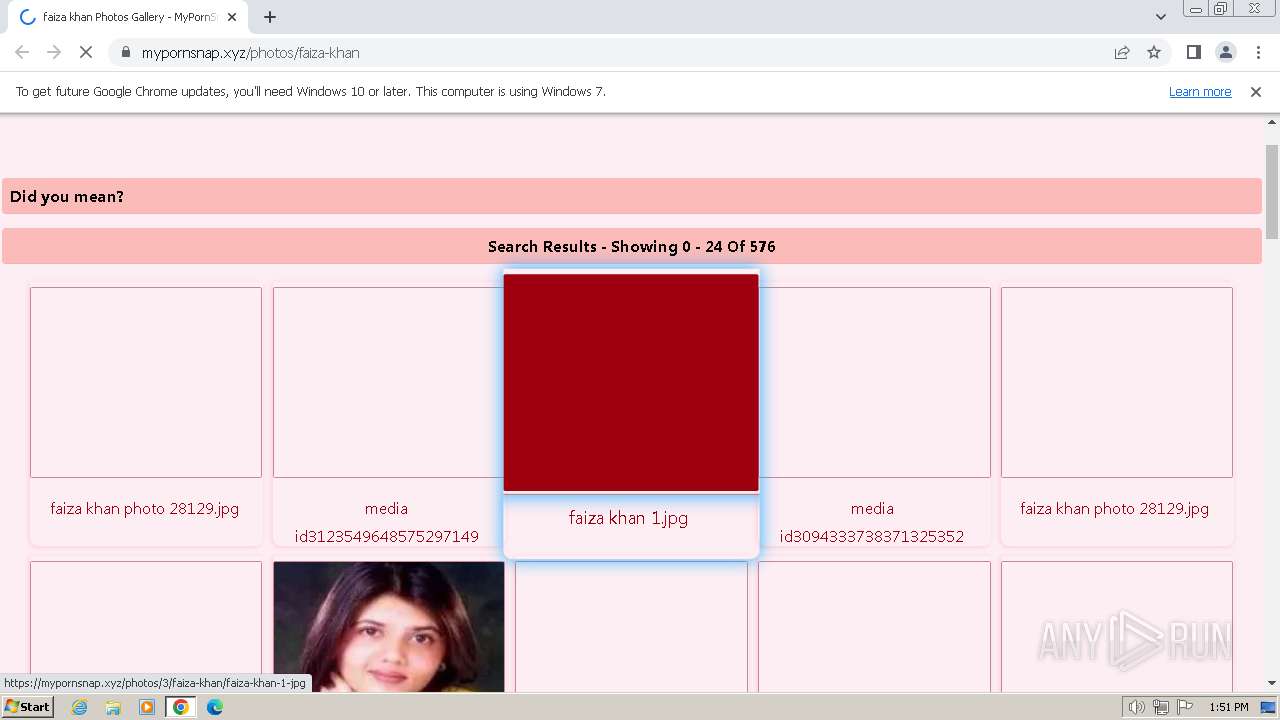The height and width of the screenshot is (720, 1280).
Task: Click the page vertical scrollbar thumb
Action: (x=1272, y=192)
